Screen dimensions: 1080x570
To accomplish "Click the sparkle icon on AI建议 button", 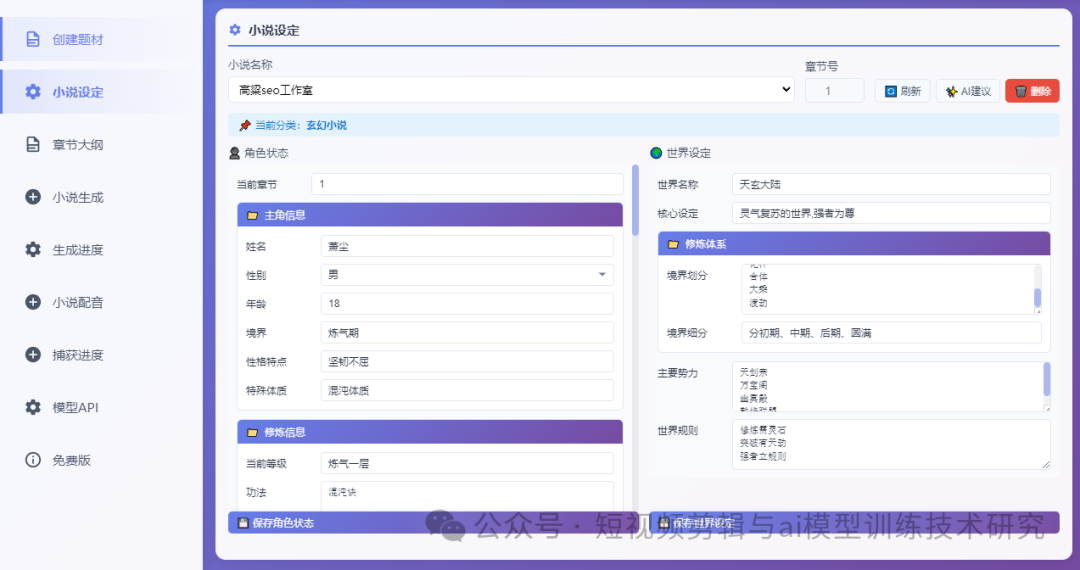I will tap(951, 92).
